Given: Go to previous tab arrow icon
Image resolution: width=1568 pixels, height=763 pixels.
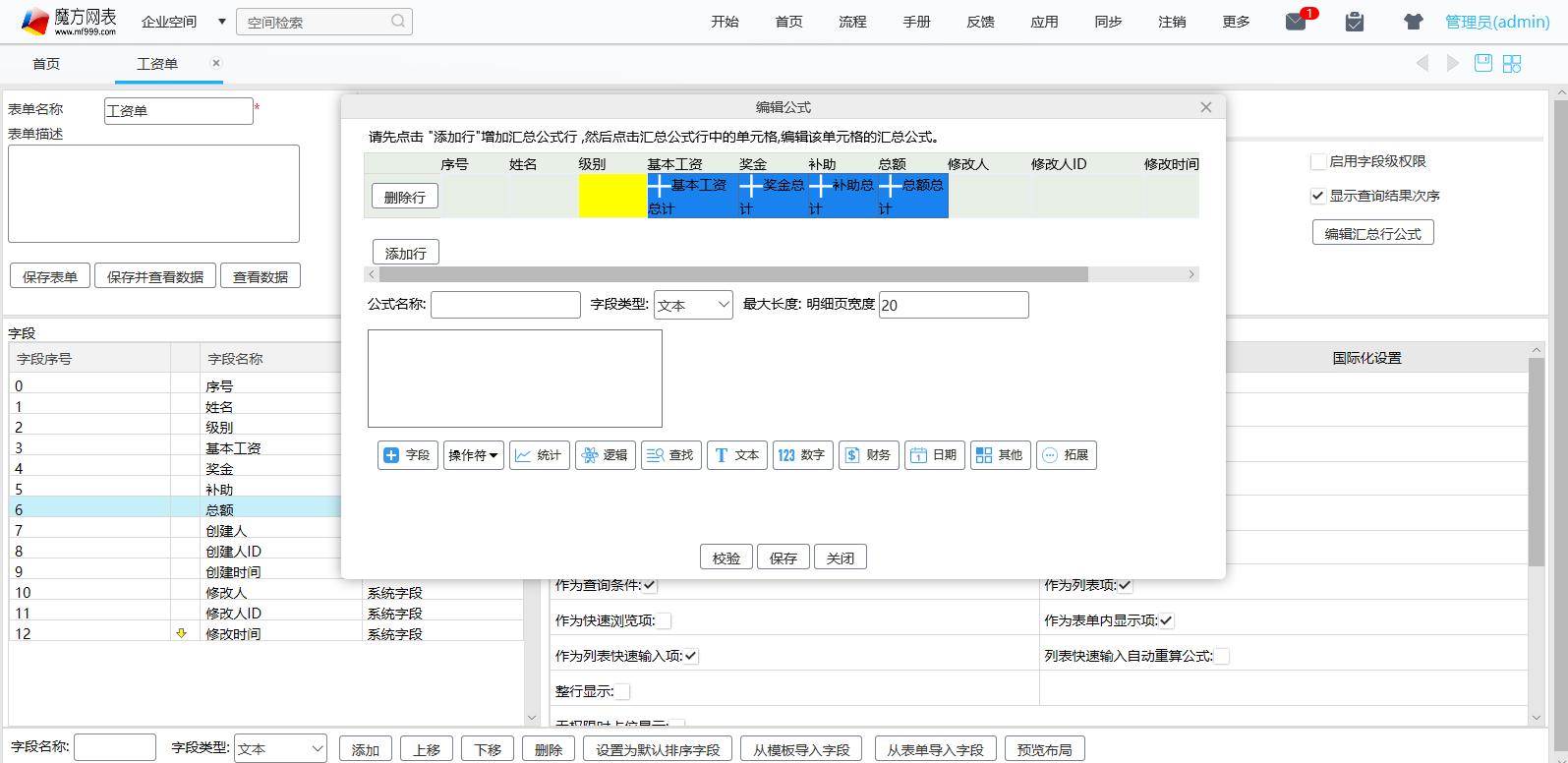Looking at the screenshot, I should coord(1423,63).
